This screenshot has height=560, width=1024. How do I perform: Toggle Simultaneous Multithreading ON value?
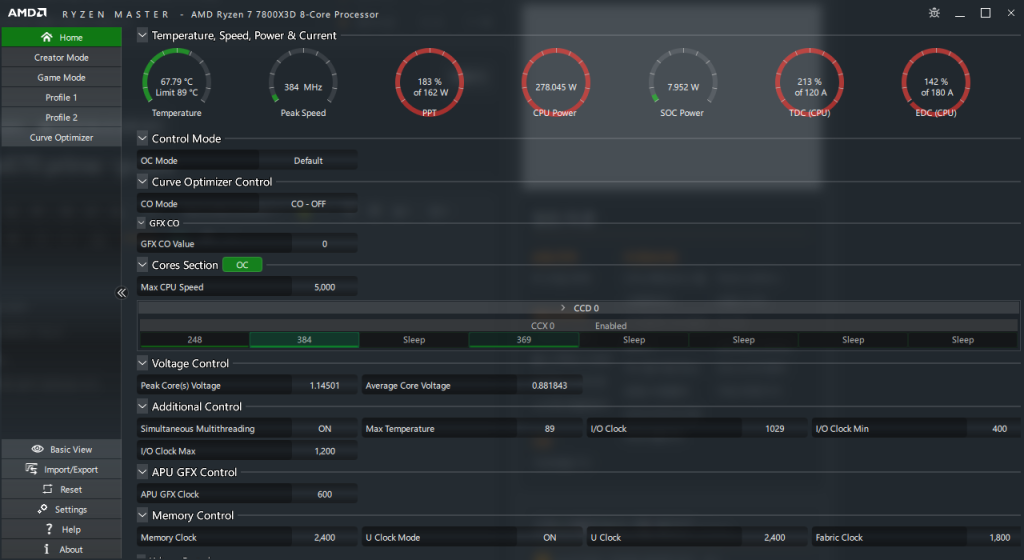(x=324, y=429)
